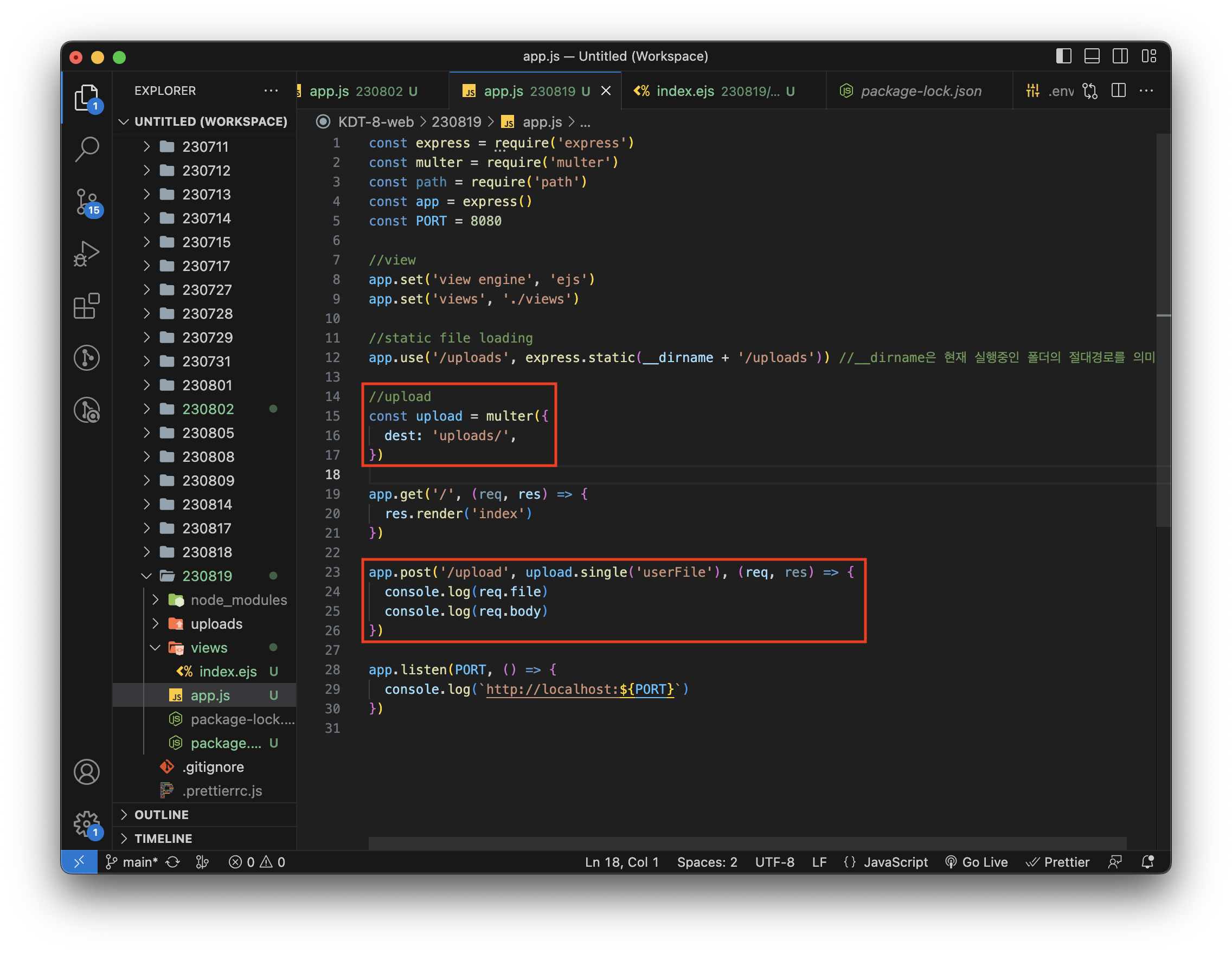Open the Search panel icon
Viewport: 1232px width, 954px height.
click(87, 149)
